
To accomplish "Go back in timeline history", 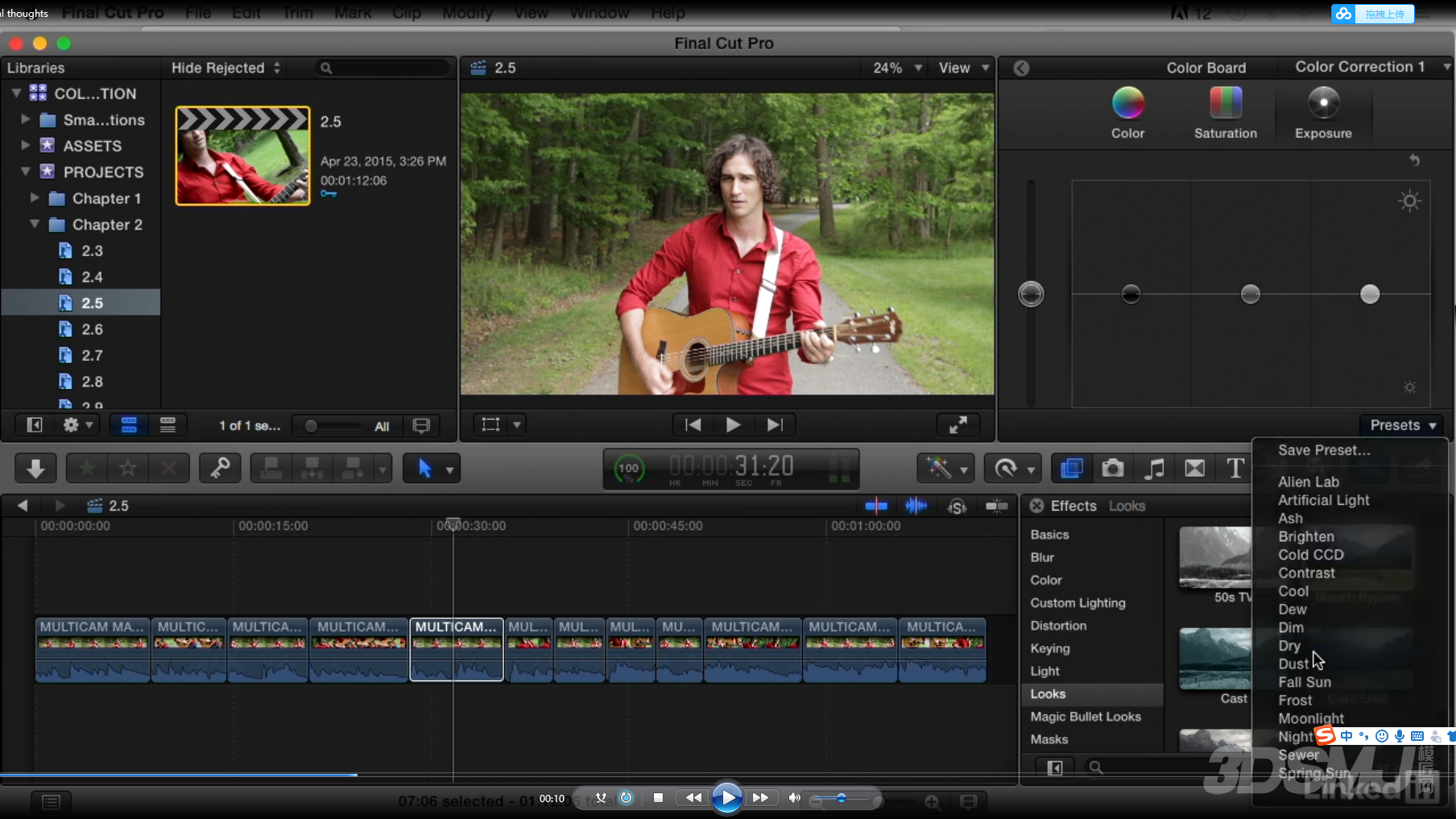I will coord(23,506).
